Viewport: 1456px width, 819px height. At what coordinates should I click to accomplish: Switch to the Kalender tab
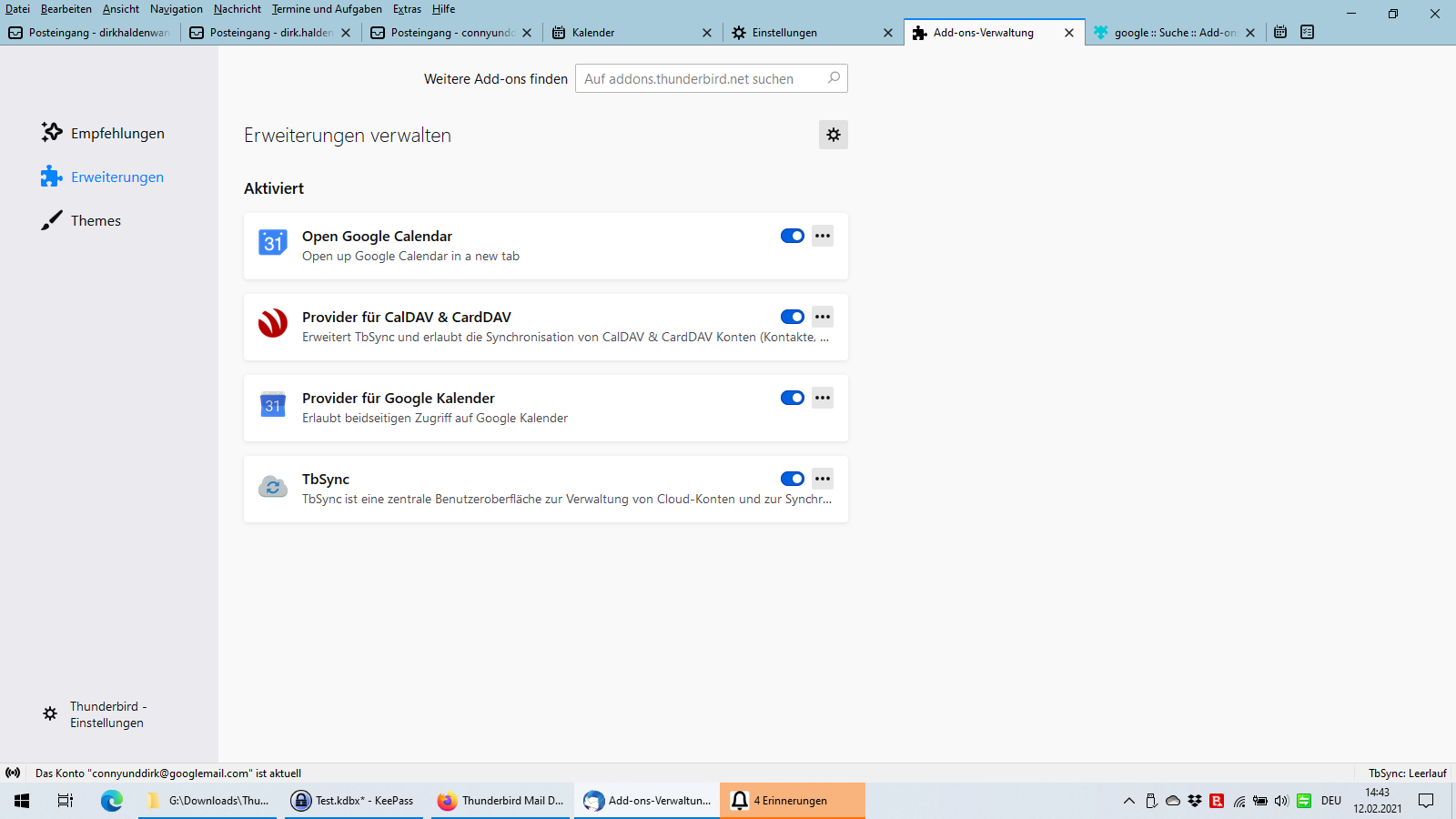pos(632,33)
